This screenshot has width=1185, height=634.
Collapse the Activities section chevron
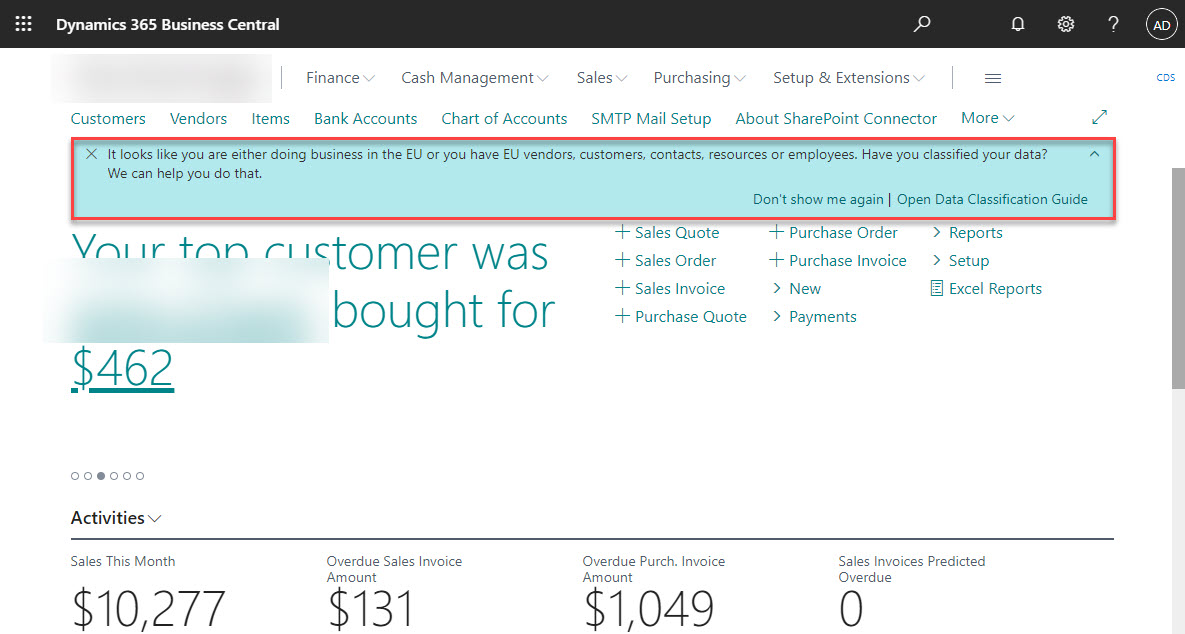pos(156,518)
